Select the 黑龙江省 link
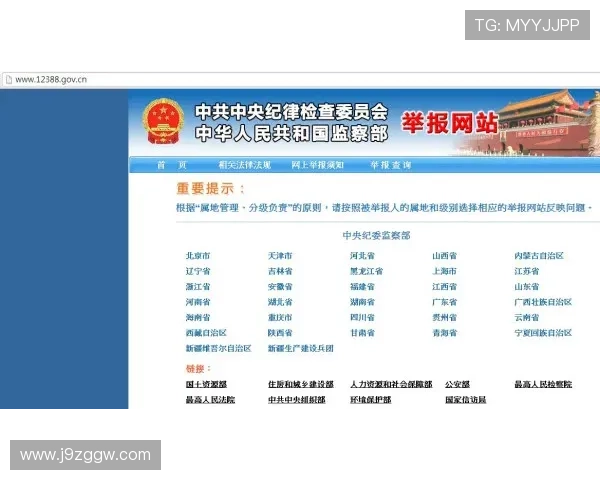The image size is (600, 480). point(366,271)
